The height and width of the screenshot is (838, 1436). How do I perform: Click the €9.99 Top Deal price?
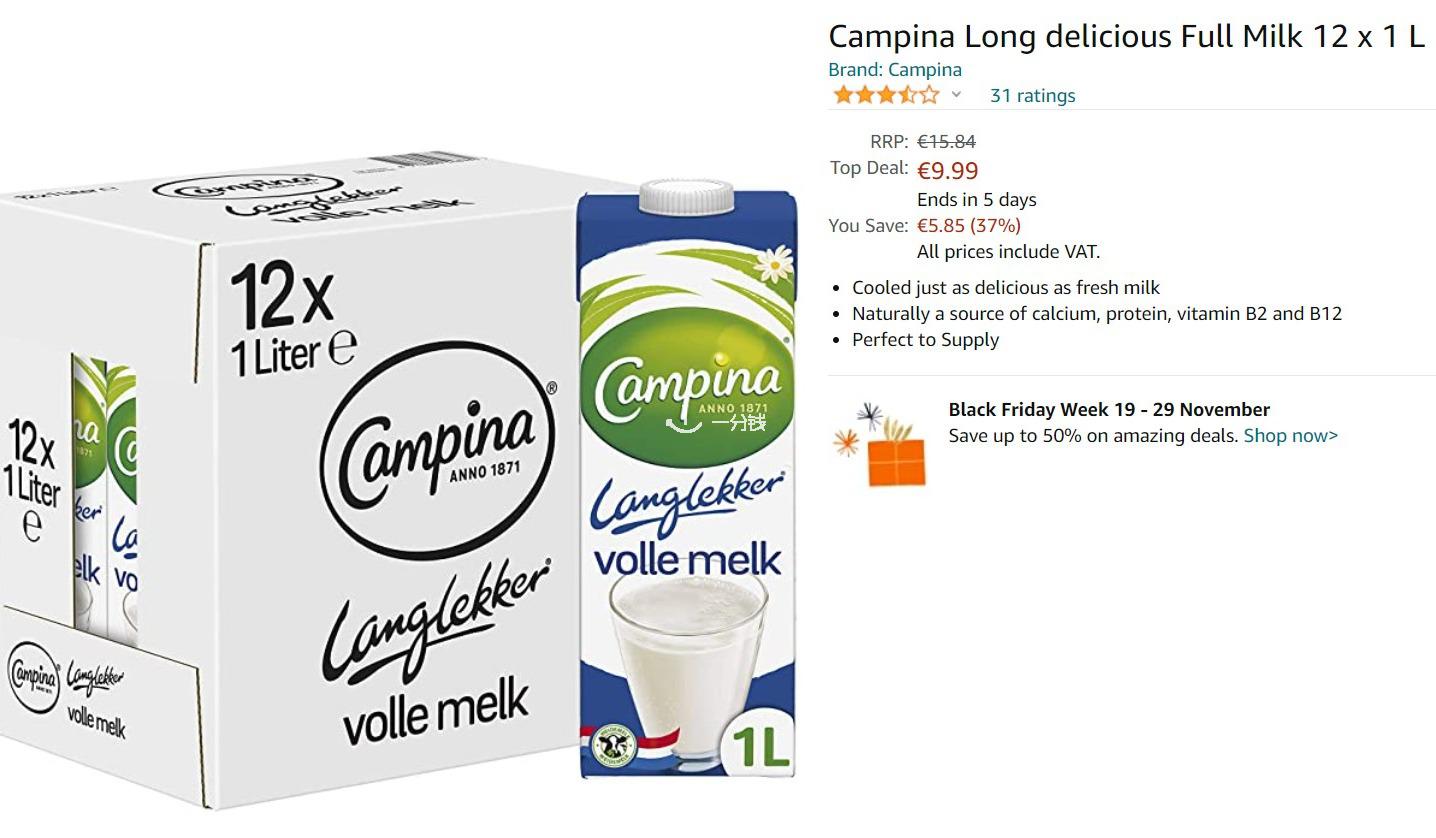click(x=947, y=171)
